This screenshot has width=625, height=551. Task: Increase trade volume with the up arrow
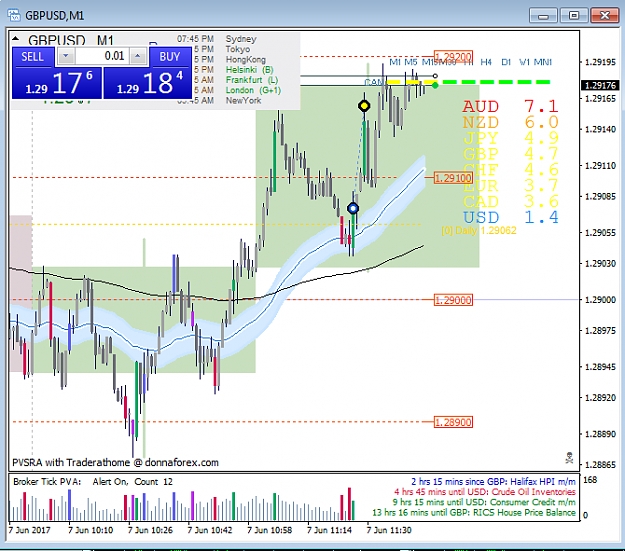[138, 56]
